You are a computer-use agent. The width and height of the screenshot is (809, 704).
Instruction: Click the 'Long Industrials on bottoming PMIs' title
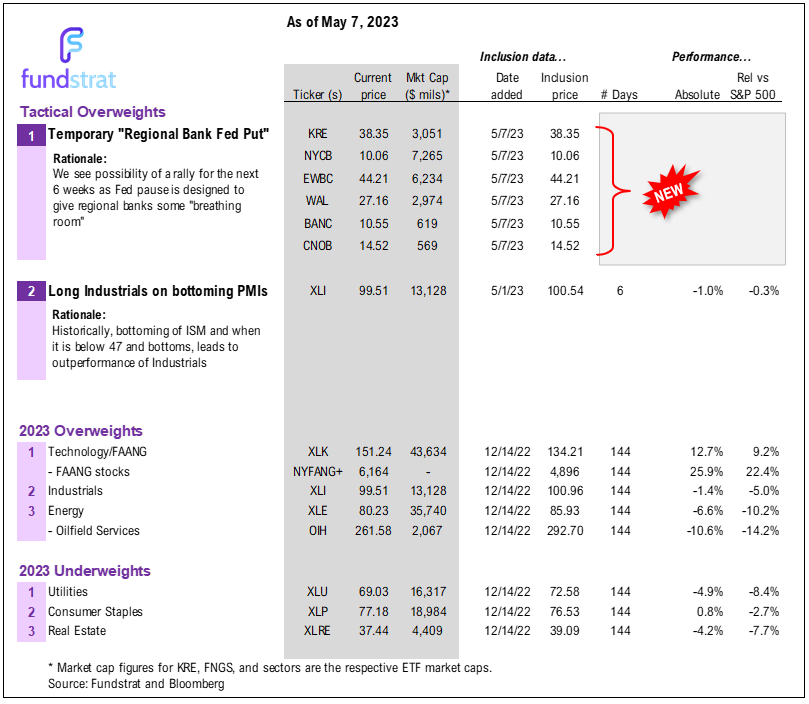158,291
